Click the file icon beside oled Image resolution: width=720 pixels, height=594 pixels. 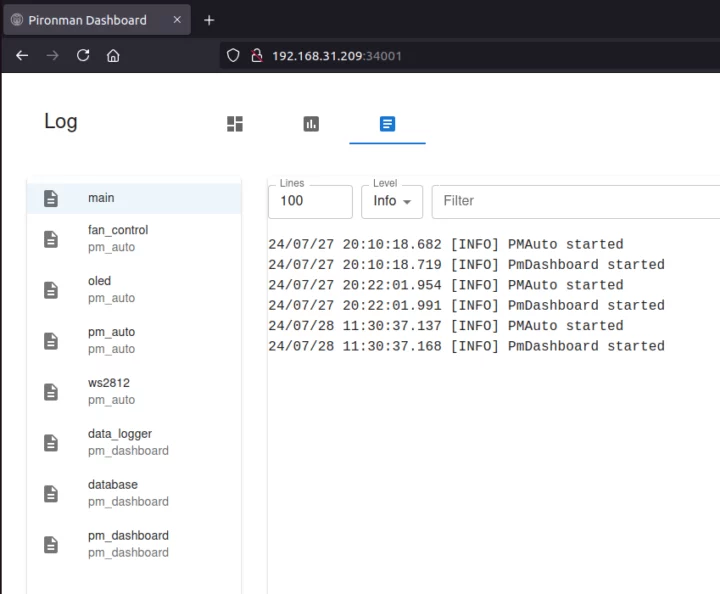[x=51, y=289]
